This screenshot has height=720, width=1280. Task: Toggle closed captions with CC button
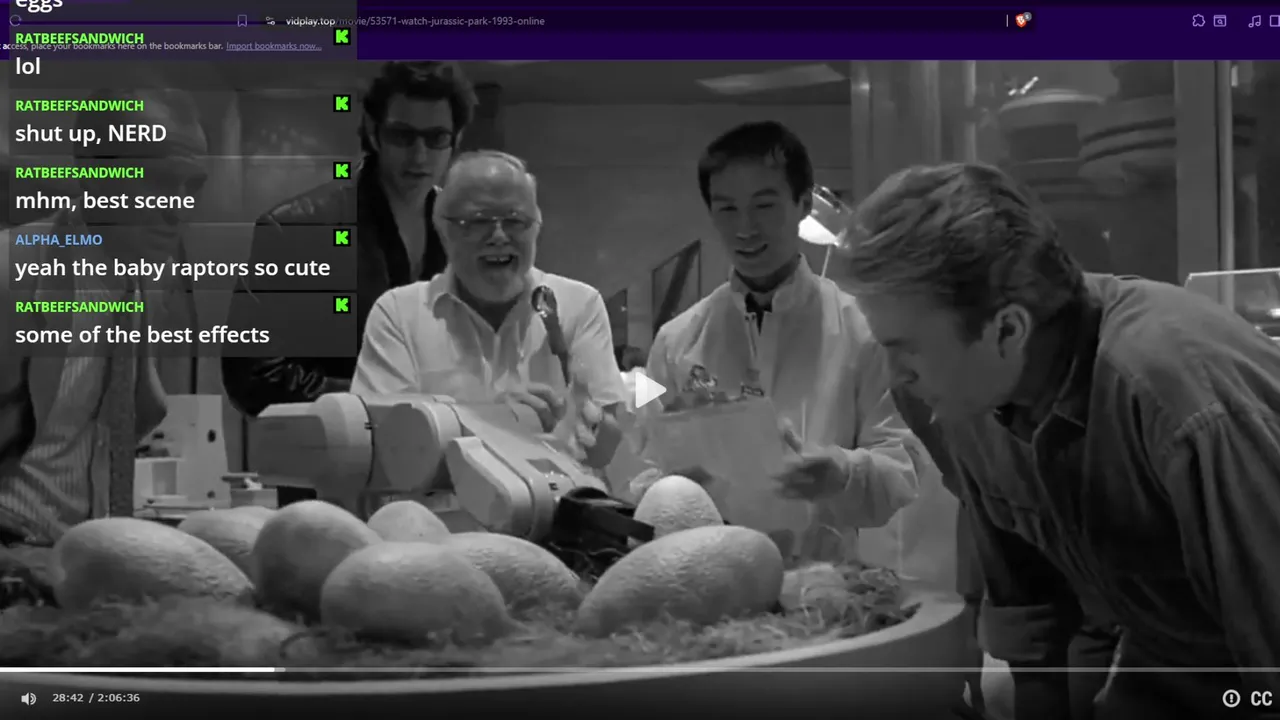point(1261,699)
